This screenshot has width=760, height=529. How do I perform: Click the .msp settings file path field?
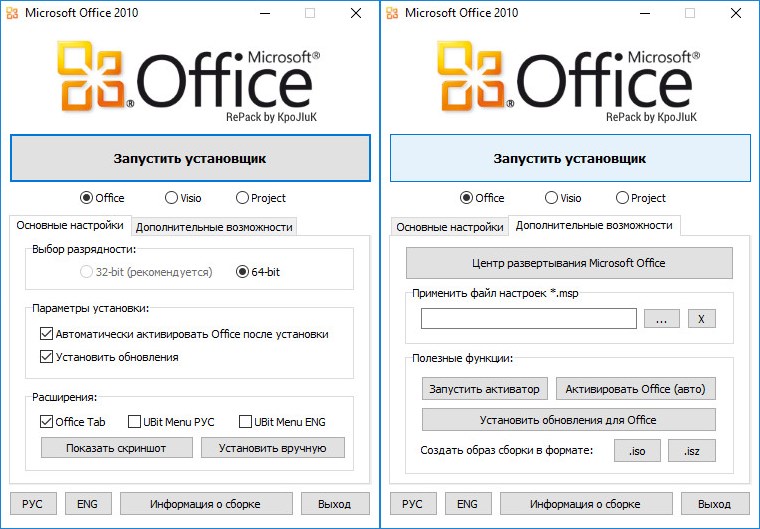point(528,319)
